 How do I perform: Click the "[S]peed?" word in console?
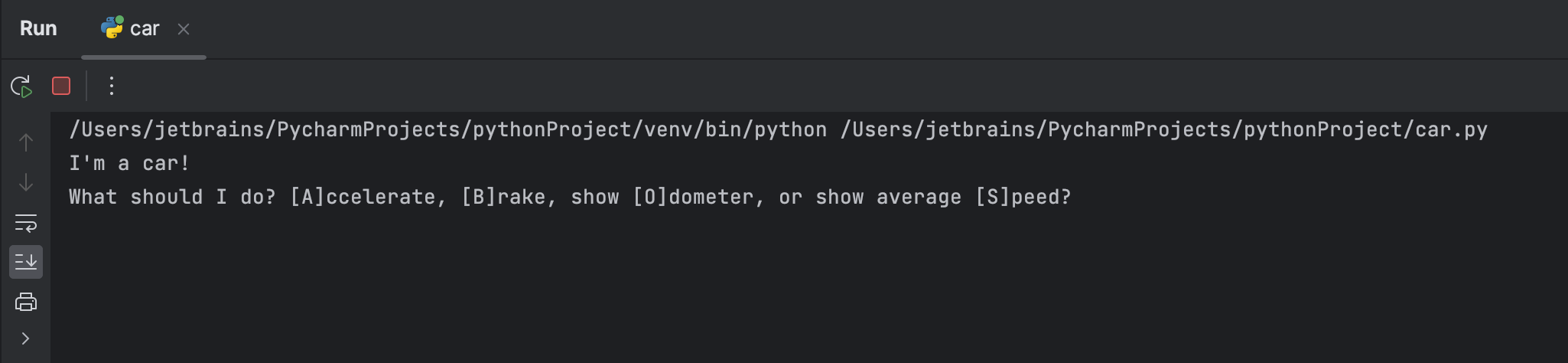[x=1023, y=197]
